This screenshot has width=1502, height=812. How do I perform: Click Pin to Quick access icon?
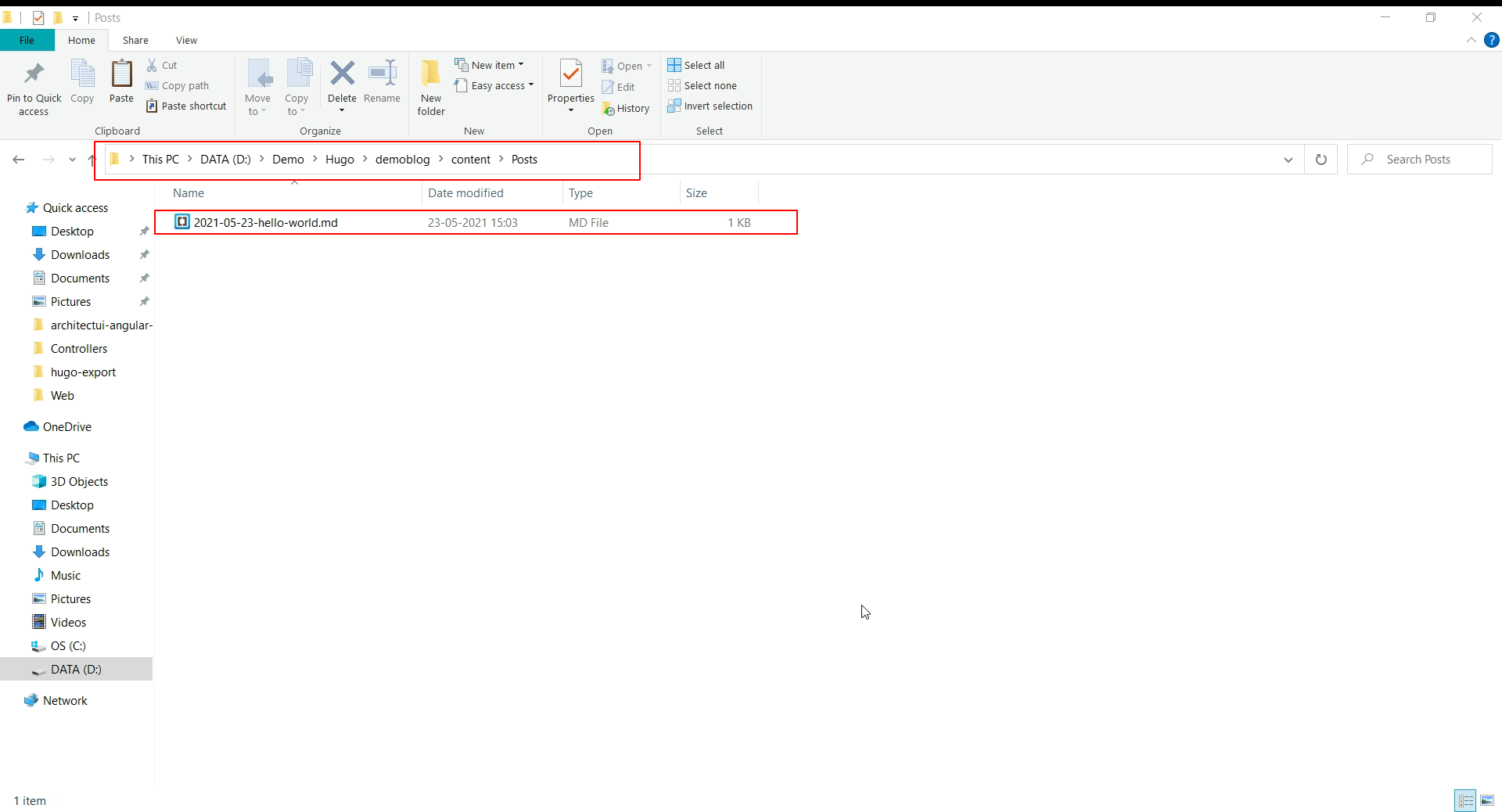(34, 74)
